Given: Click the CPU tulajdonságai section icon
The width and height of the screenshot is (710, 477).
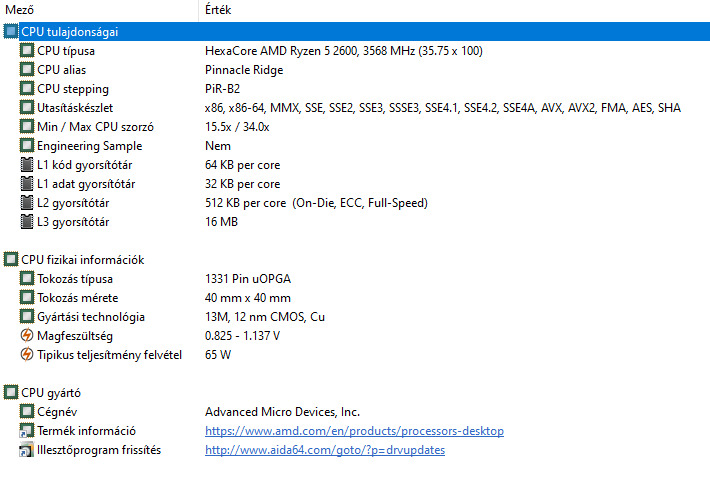Looking at the screenshot, I should (x=11, y=32).
